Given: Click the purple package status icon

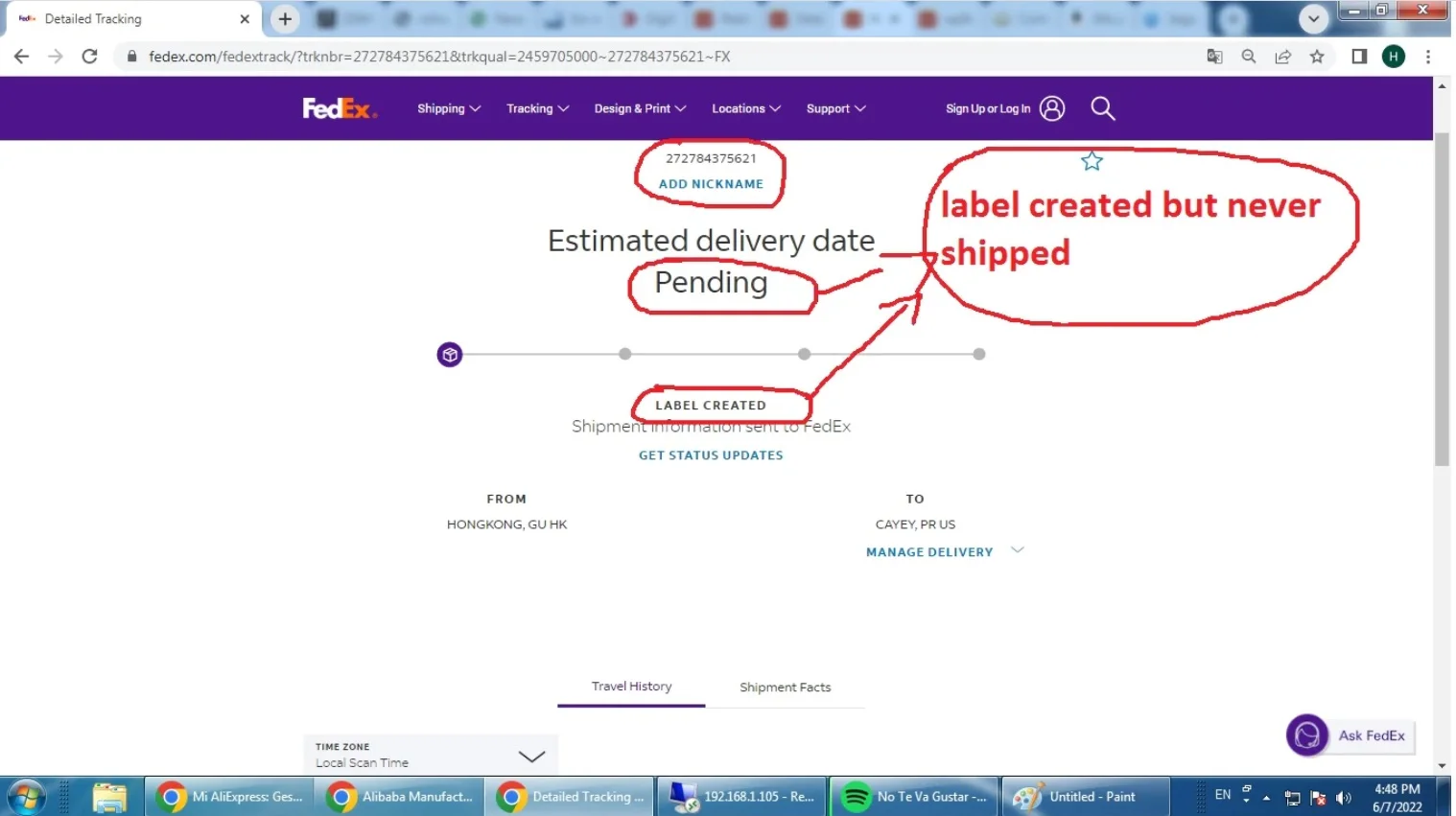Looking at the screenshot, I should pyautogui.click(x=450, y=355).
